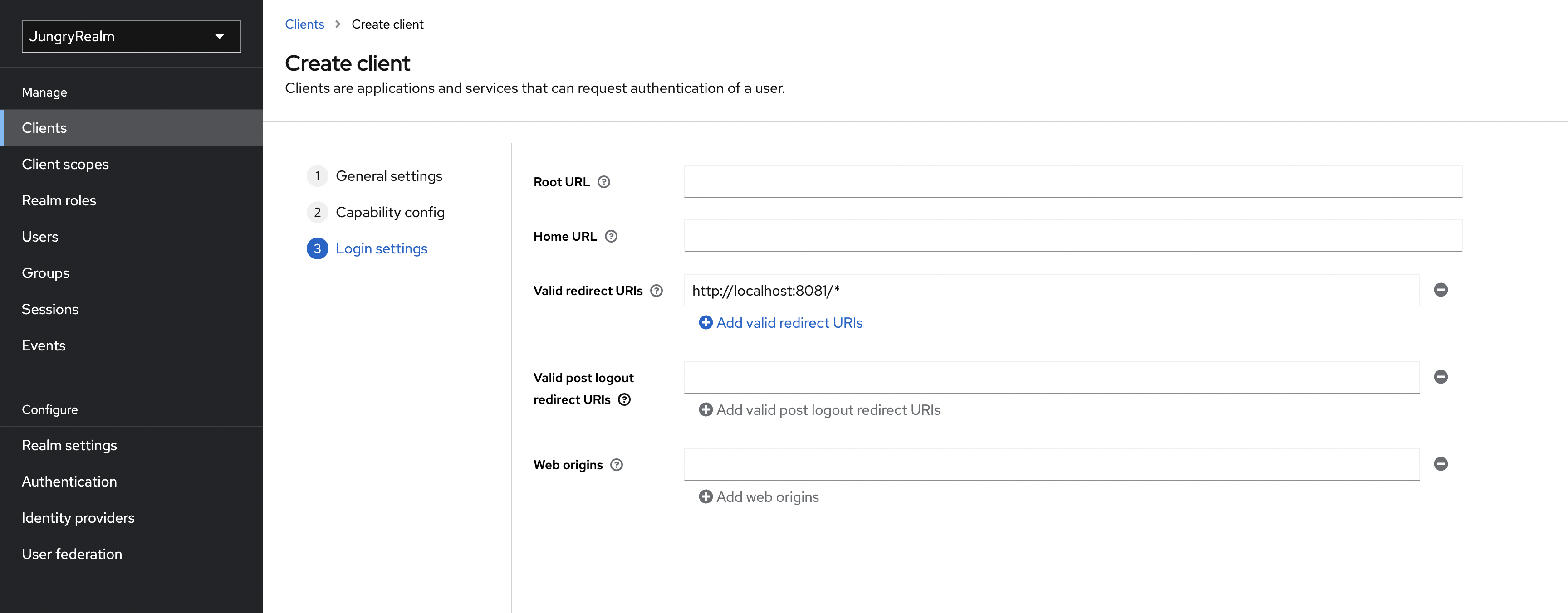1568x613 pixels.
Task: Focus the Root URL input field
Action: [x=1073, y=181]
